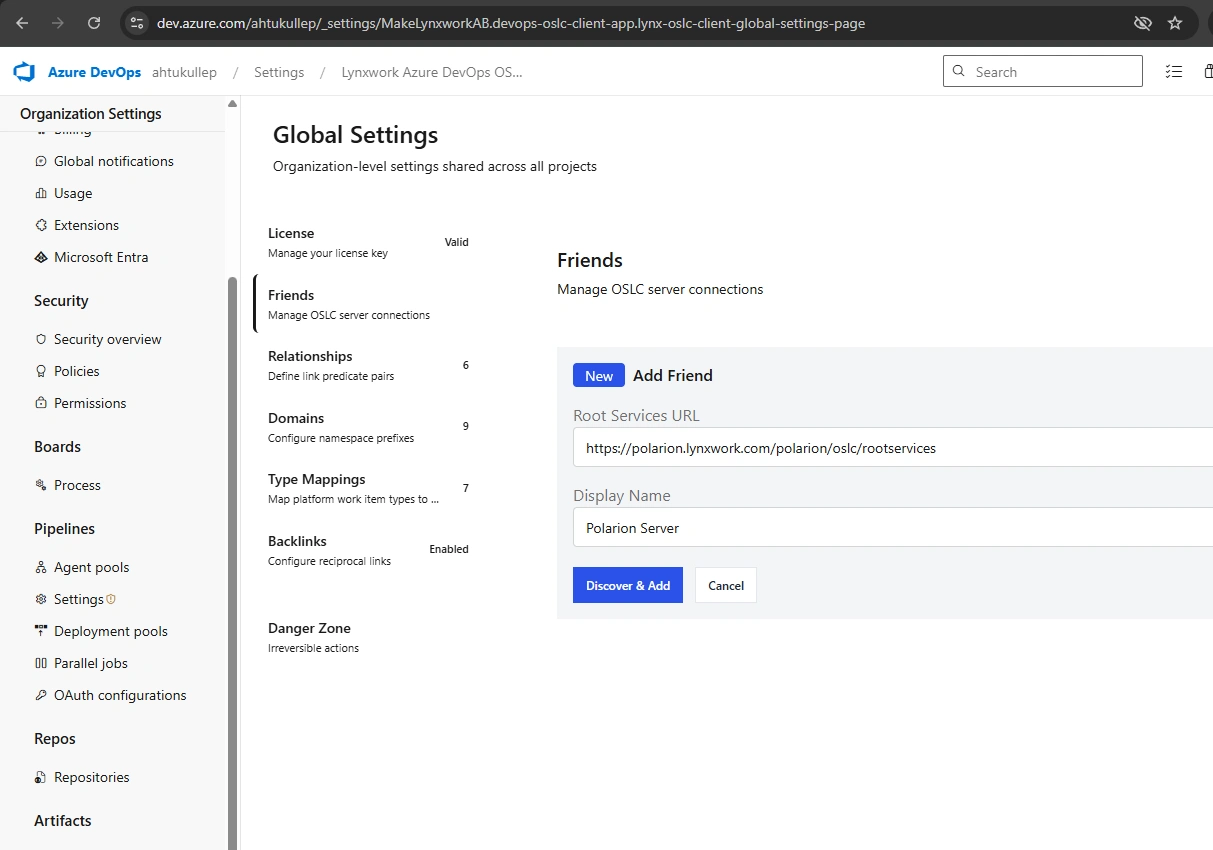Click the Extensions puzzle icon

click(x=41, y=225)
